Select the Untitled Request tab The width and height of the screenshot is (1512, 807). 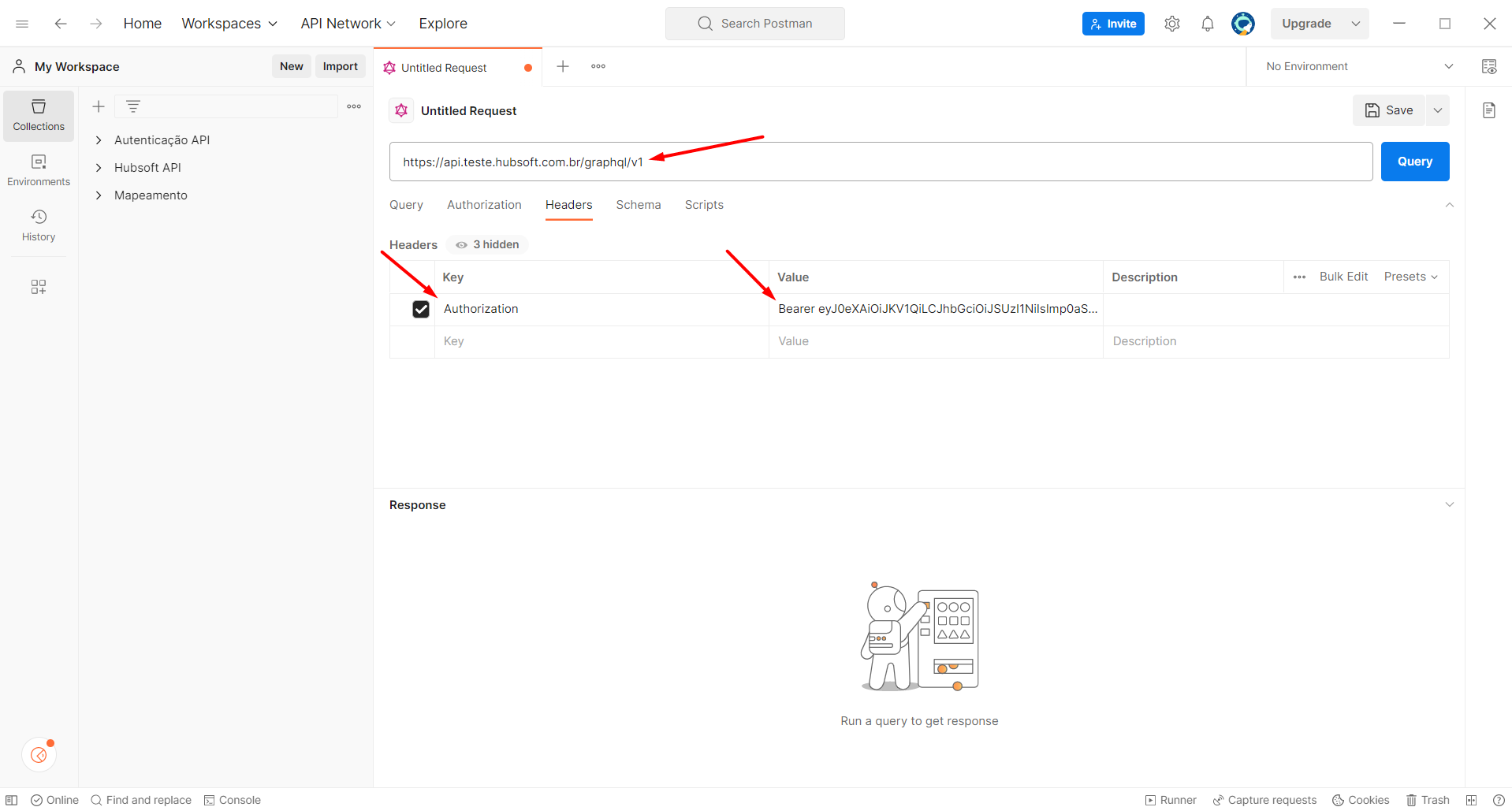click(x=458, y=68)
